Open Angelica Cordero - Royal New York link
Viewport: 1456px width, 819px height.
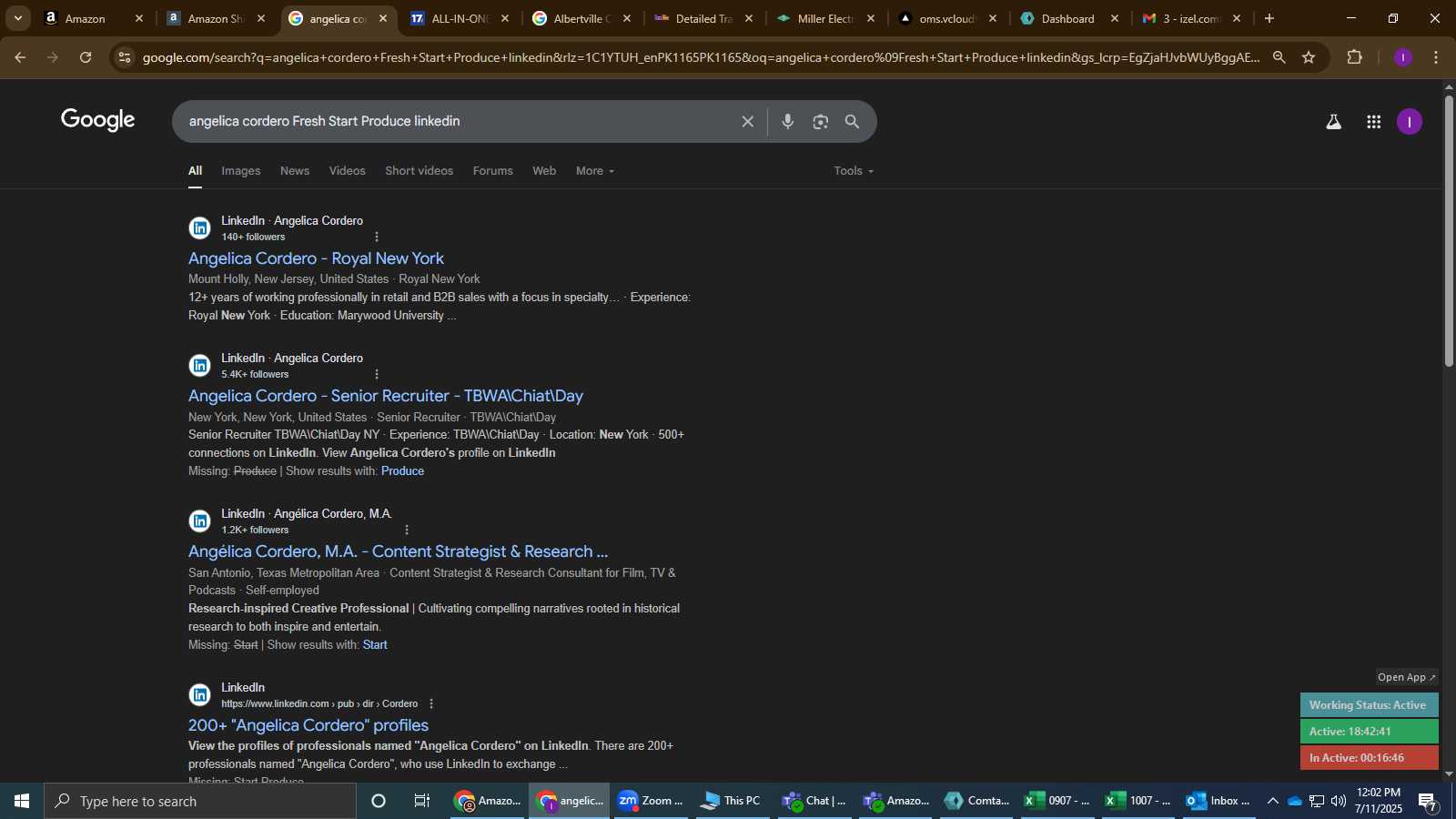click(316, 258)
